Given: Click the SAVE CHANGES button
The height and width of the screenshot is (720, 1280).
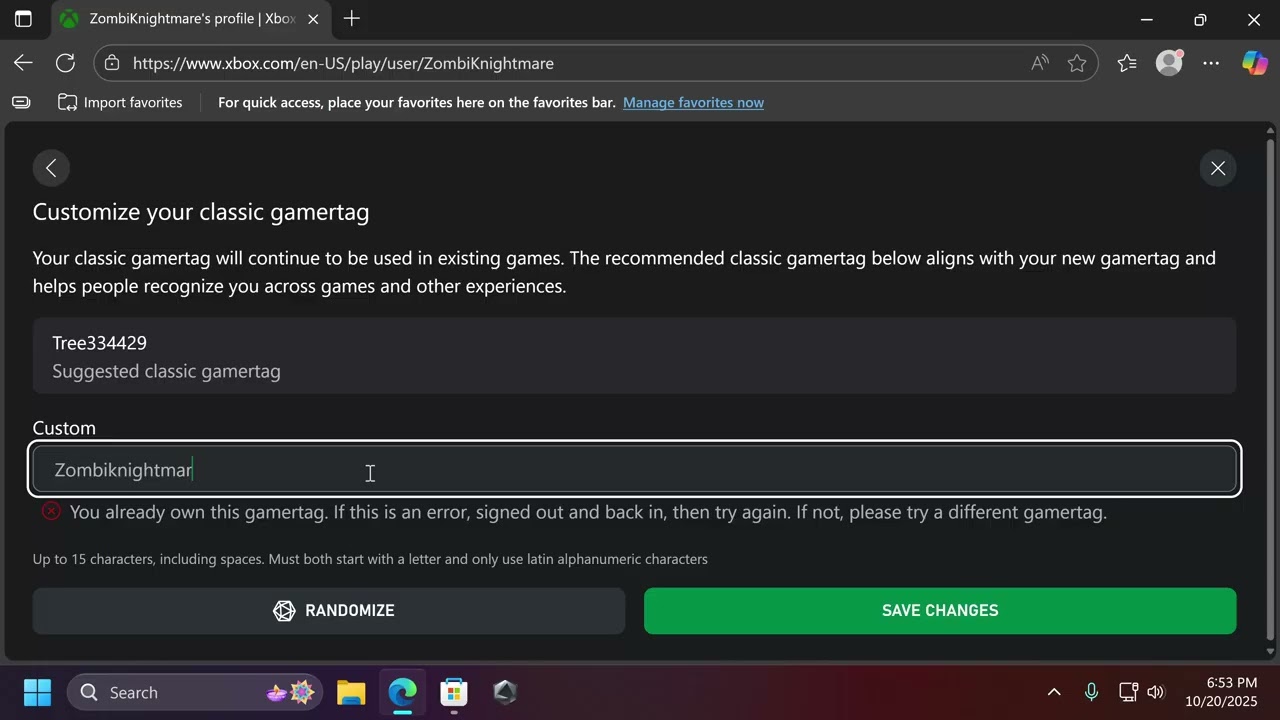Looking at the screenshot, I should 940,611.
